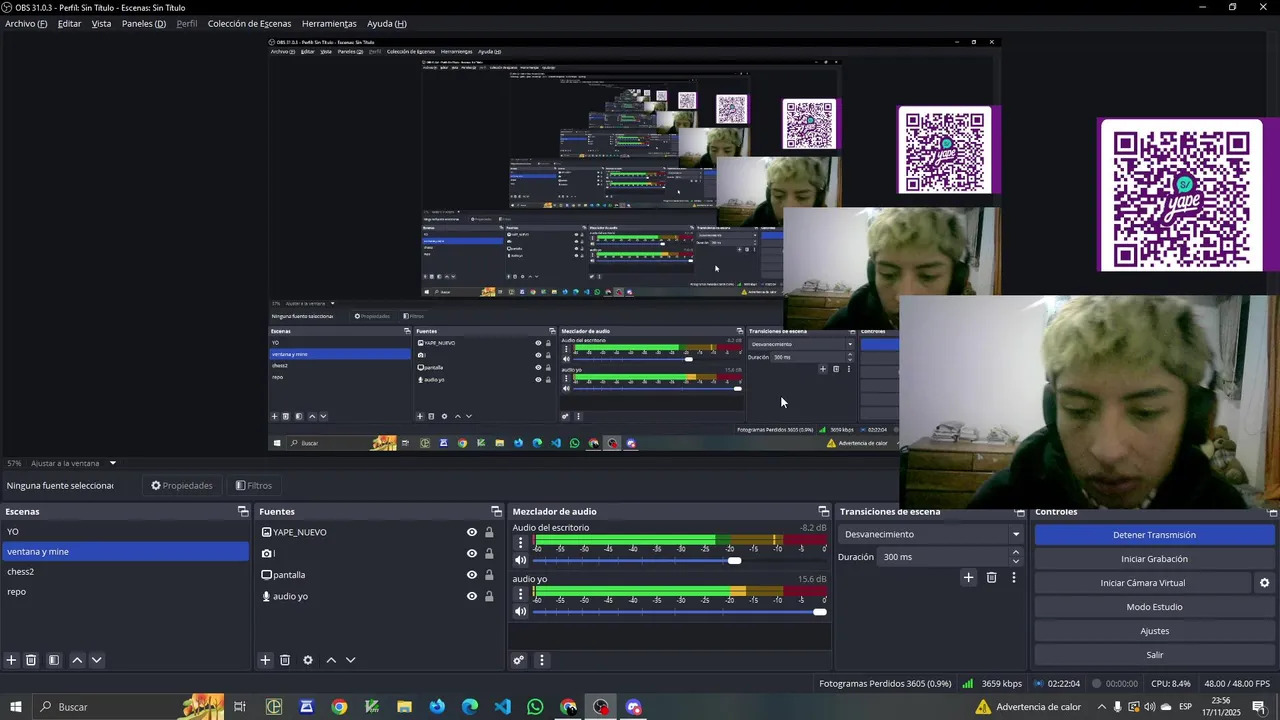Lock the pantalla source
This screenshot has height=720, width=1280.
[x=489, y=575]
